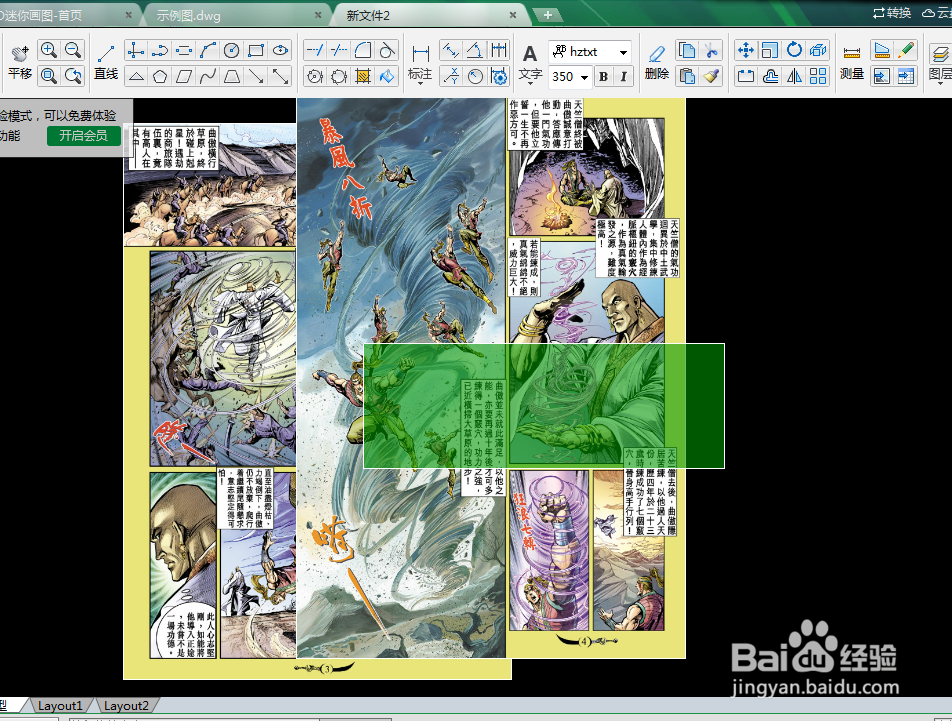The height and width of the screenshot is (721, 952).
Task: Toggle bold text formatting
Action: 603,76
